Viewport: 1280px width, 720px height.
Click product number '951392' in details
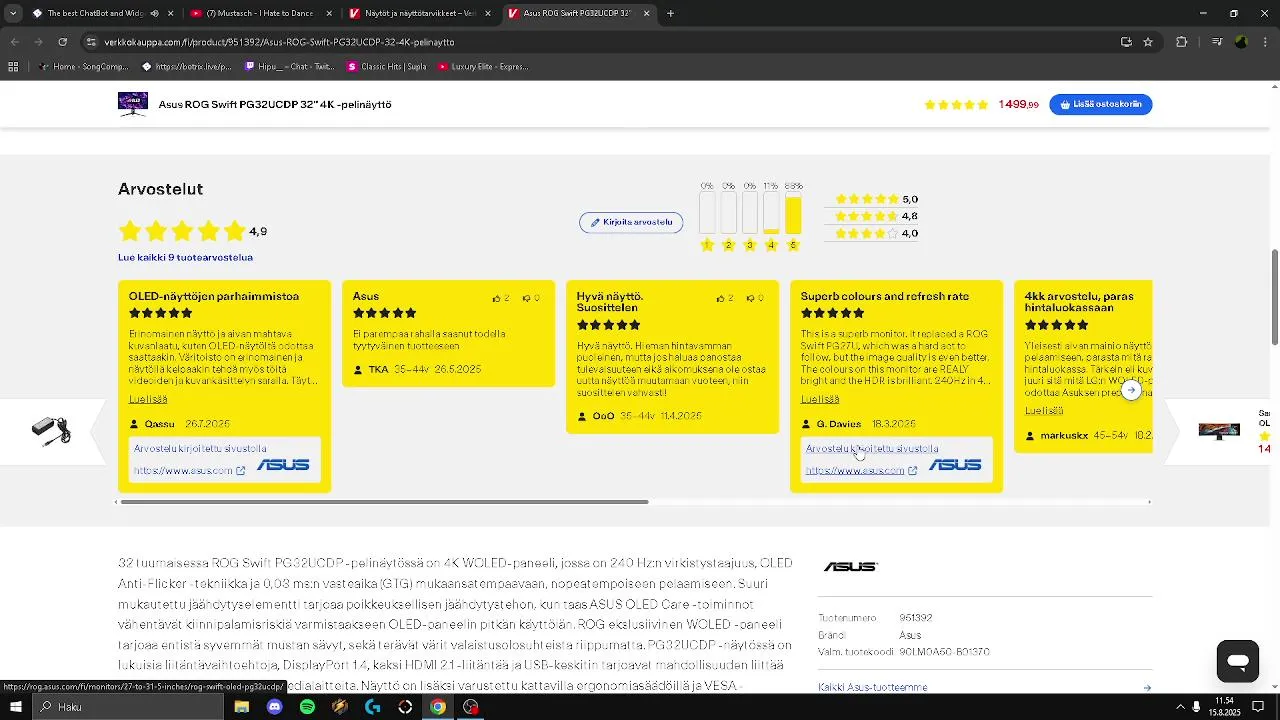coord(915,618)
